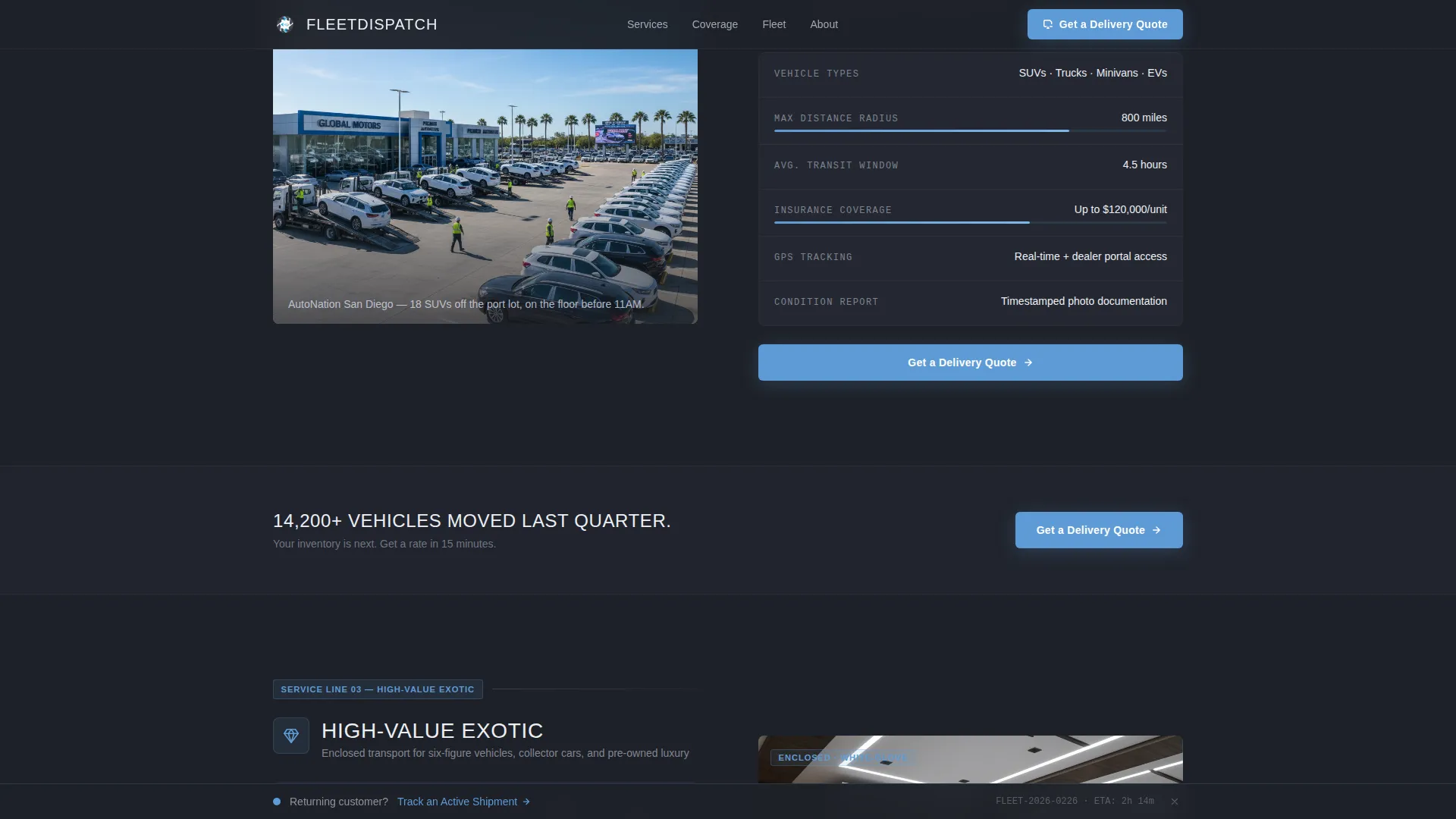
Task: Click the 4.5 hours transit value
Action: tap(1144, 165)
